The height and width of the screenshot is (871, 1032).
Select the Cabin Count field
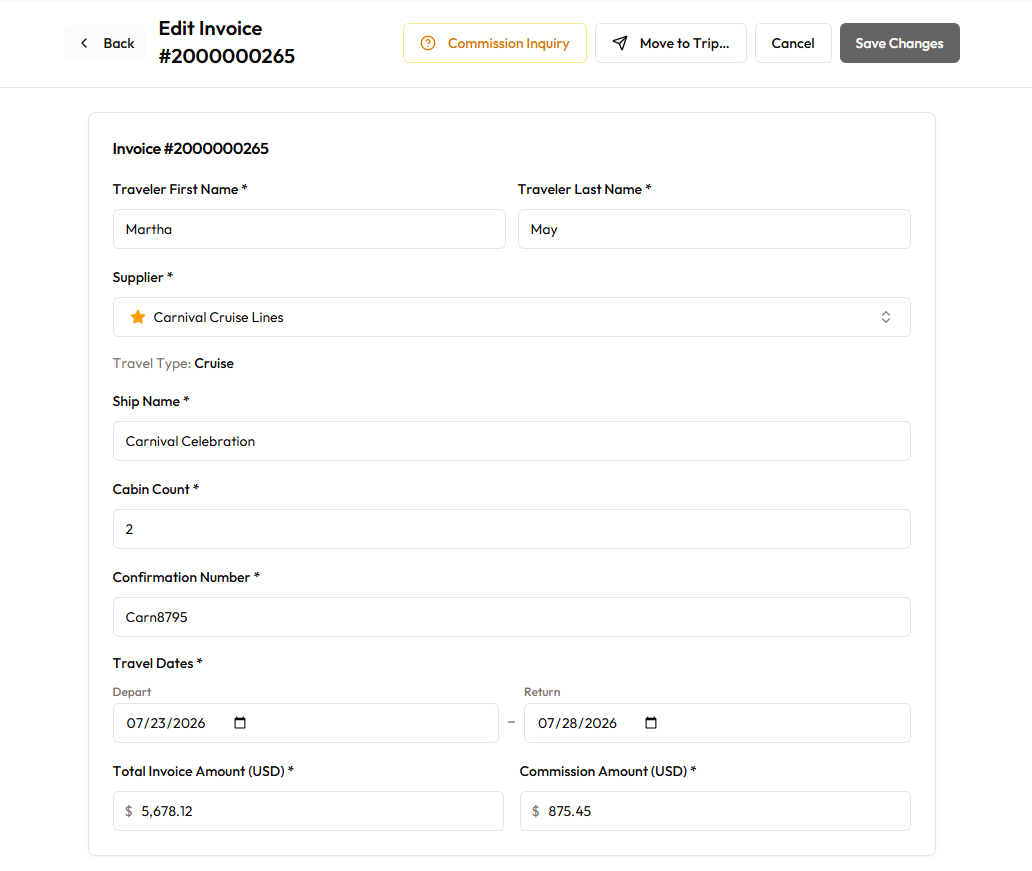(x=511, y=529)
